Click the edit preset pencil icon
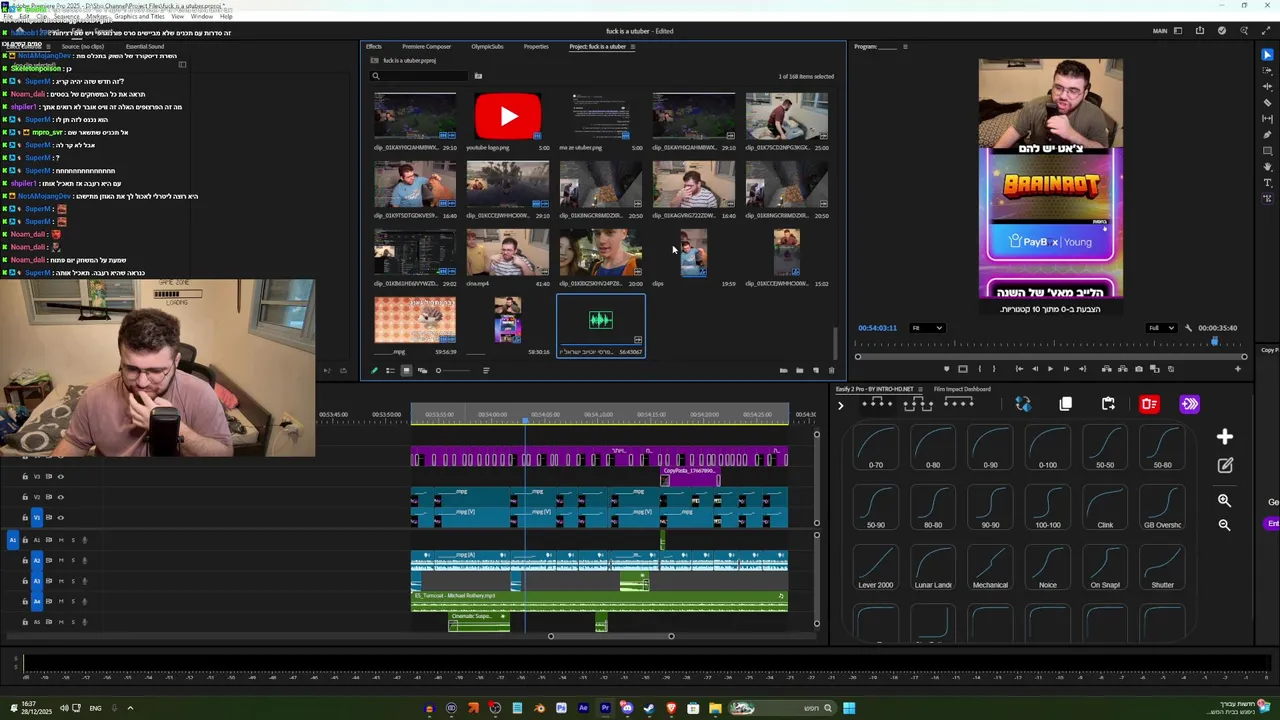1280x720 pixels. click(x=1225, y=466)
